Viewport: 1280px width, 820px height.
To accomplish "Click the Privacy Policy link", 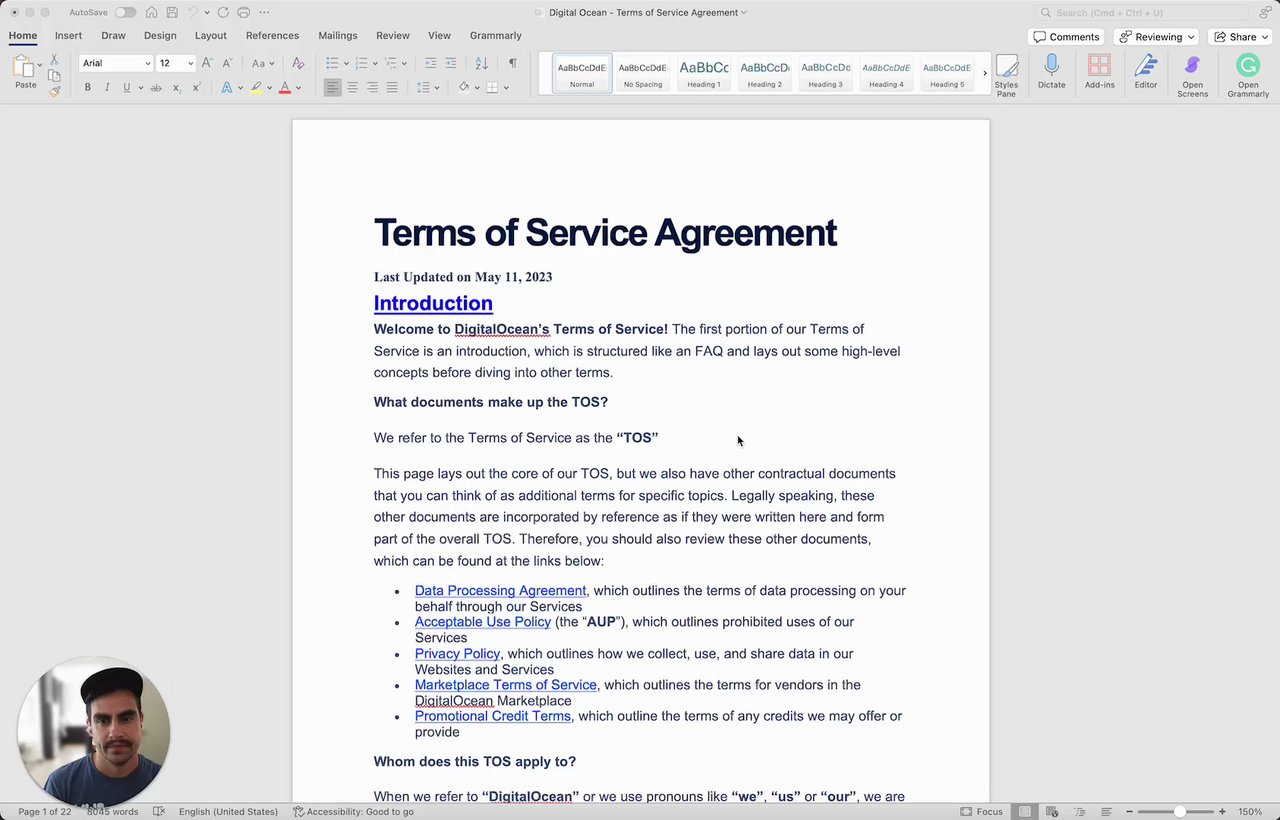I will click(457, 654).
